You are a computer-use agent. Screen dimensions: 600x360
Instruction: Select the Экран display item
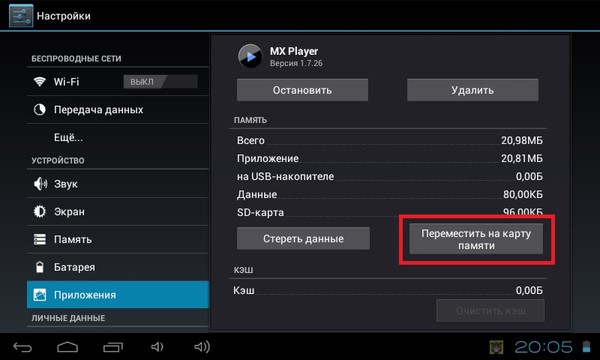click(118, 212)
